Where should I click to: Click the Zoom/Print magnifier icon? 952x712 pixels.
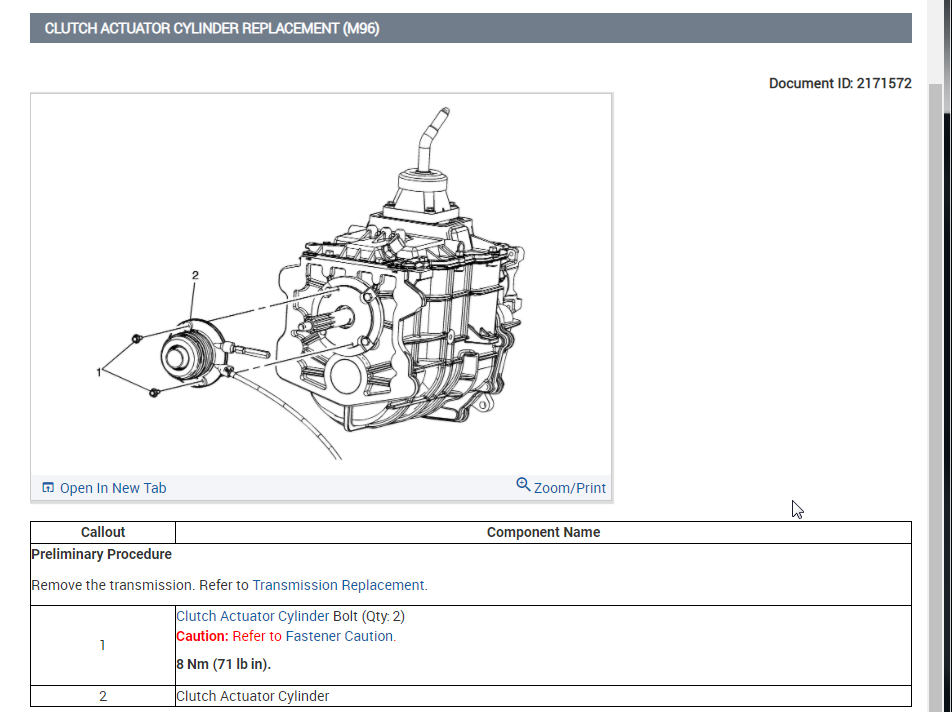(523, 485)
